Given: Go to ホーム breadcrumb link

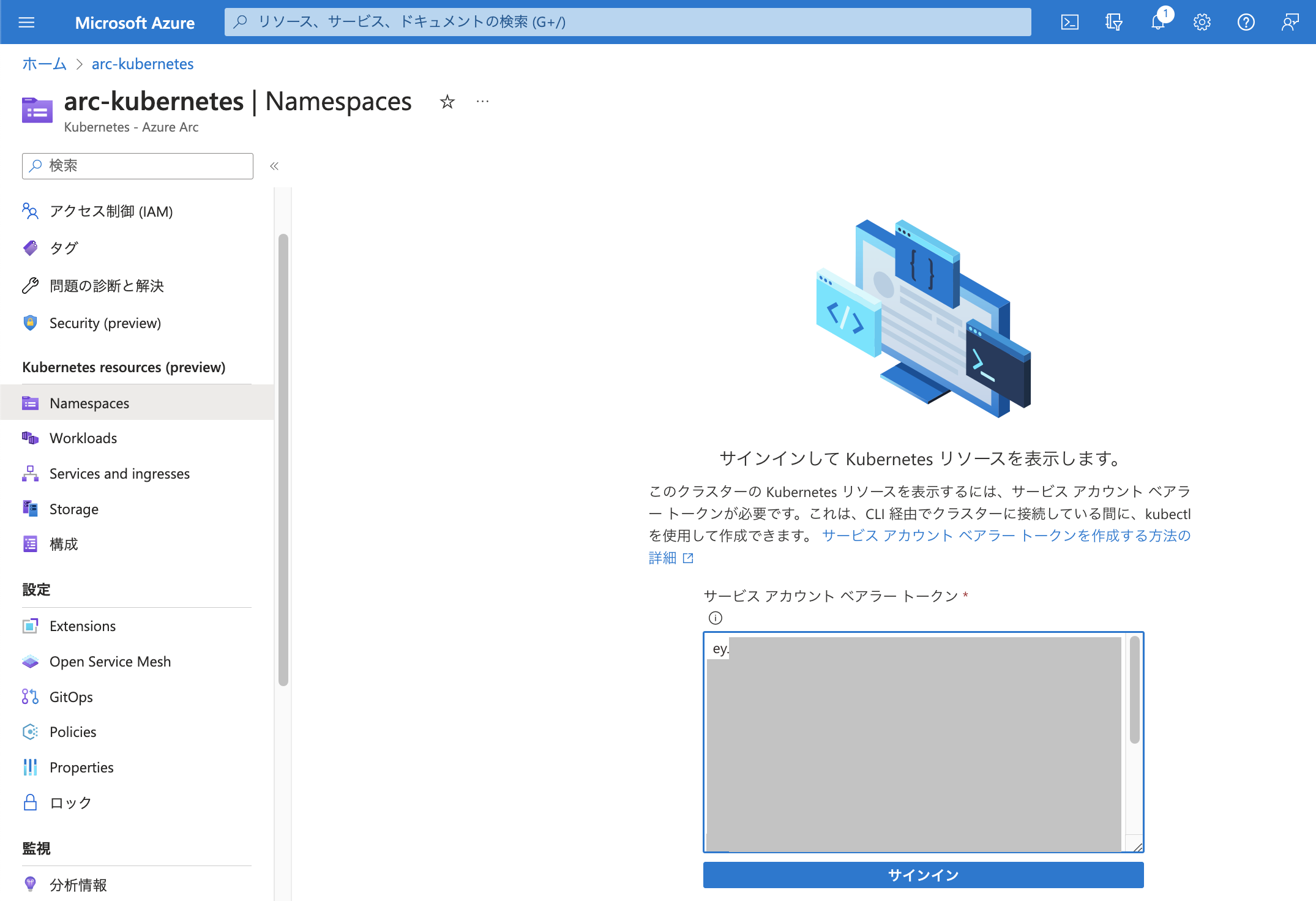Looking at the screenshot, I should coord(44,64).
